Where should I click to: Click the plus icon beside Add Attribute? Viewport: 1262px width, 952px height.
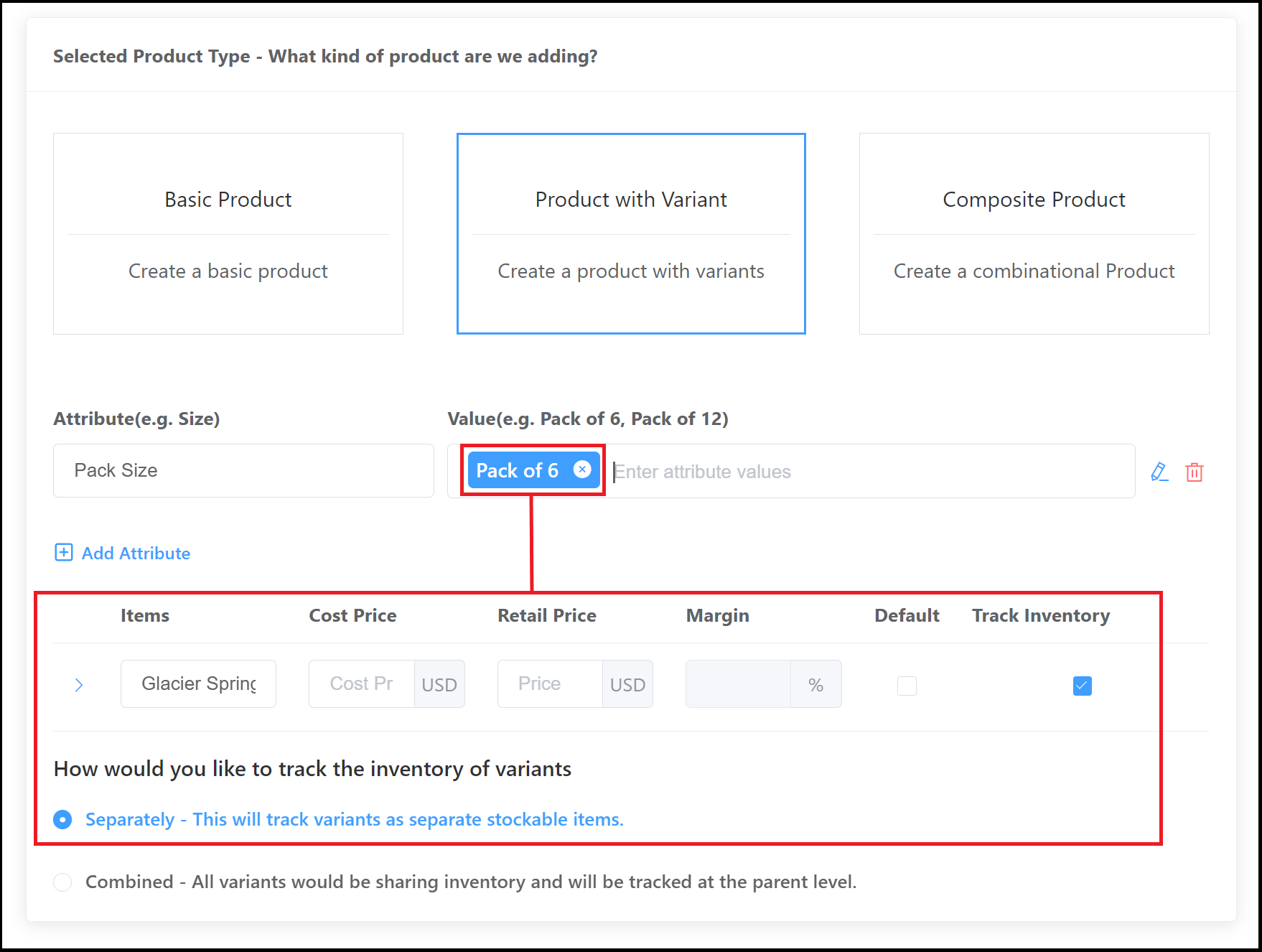point(64,552)
